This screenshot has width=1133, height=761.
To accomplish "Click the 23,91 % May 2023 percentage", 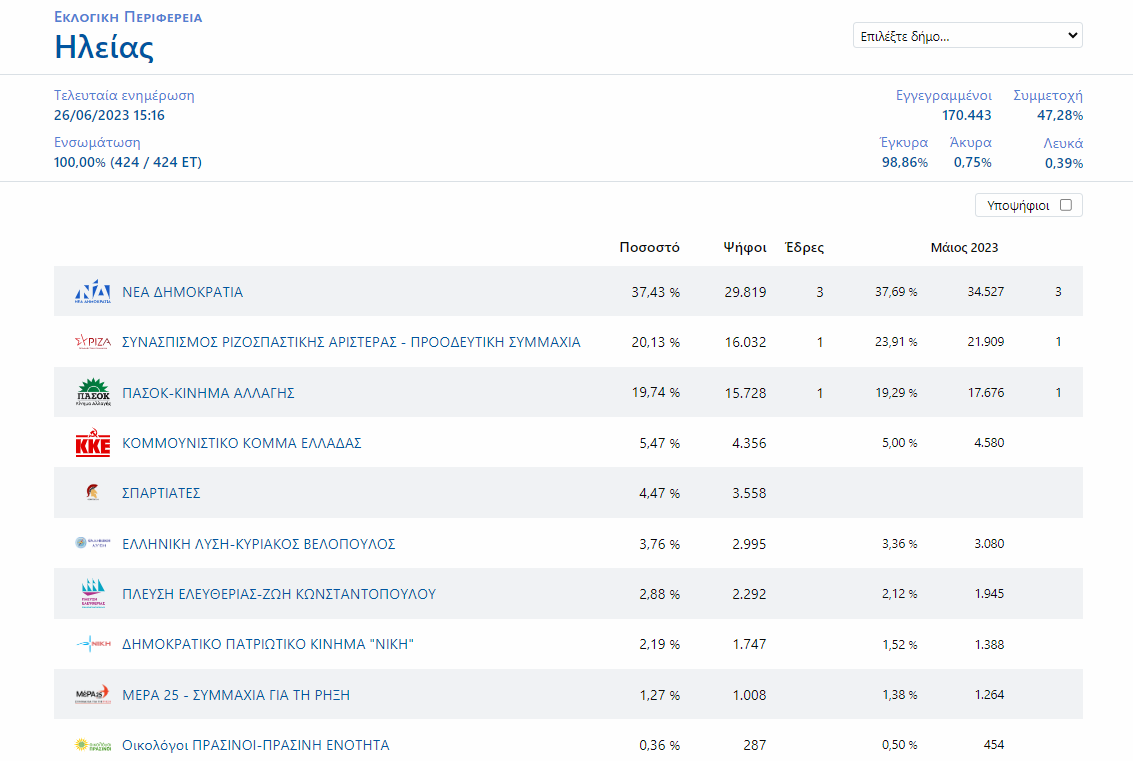I will pyautogui.click(x=896, y=341).
